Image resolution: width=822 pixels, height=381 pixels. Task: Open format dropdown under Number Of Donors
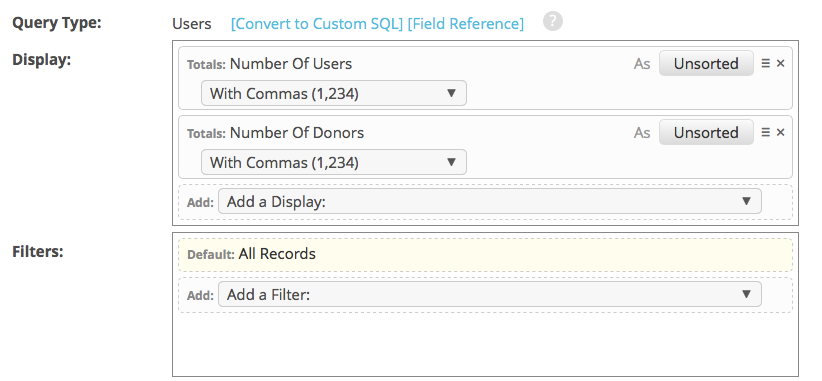coord(334,162)
